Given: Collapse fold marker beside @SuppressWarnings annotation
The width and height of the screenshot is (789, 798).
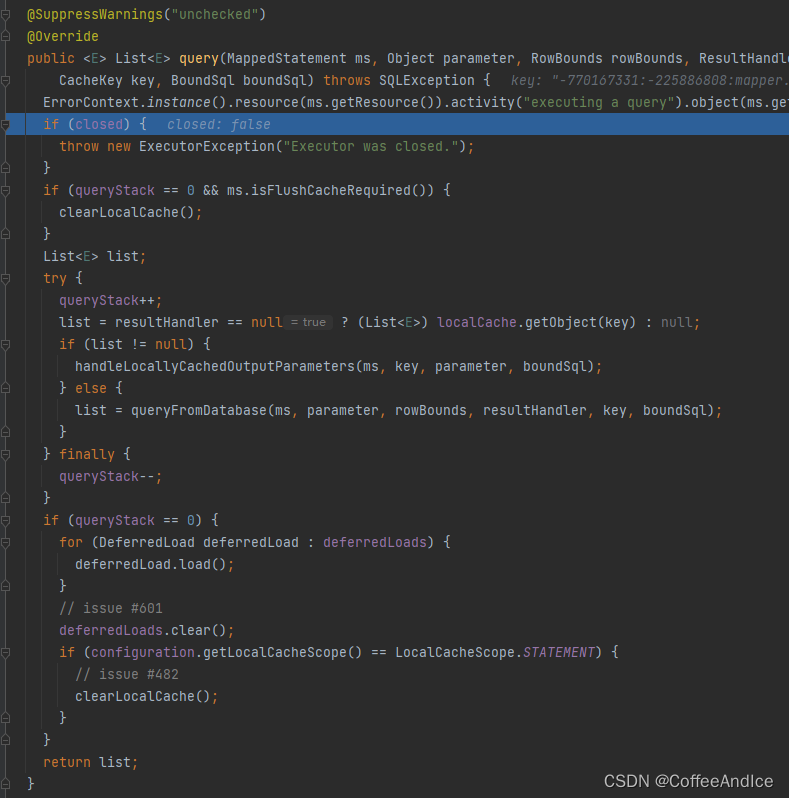Looking at the screenshot, I should pyautogui.click(x=6, y=15).
